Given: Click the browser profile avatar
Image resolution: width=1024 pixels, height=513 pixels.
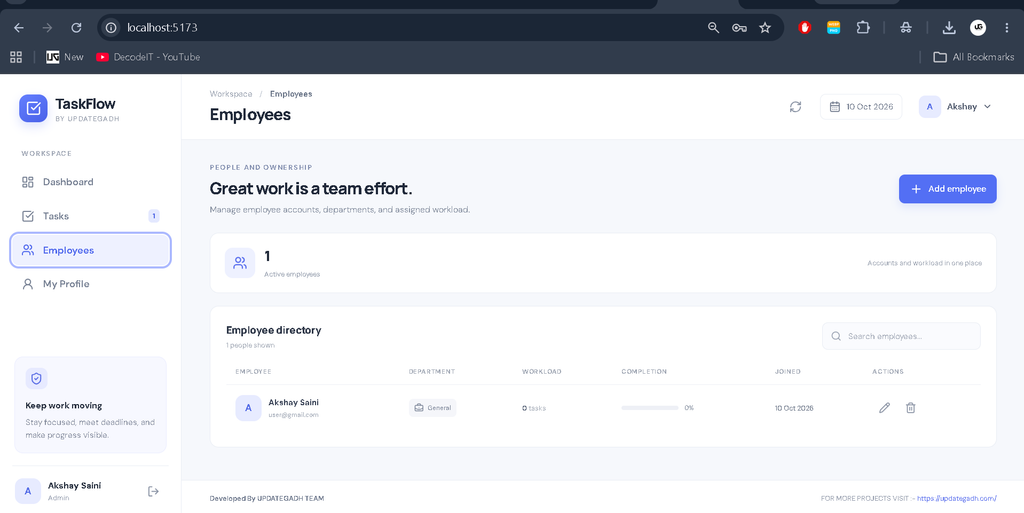Looking at the screenshot, I should (x=978, y=27).
